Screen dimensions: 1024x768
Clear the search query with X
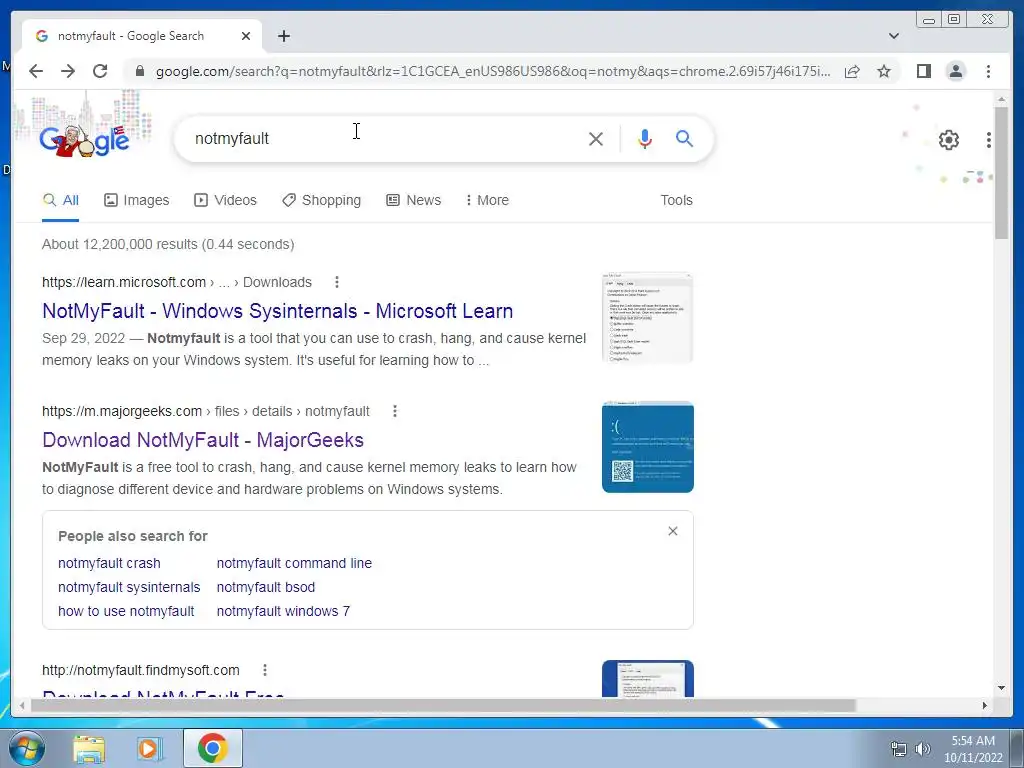click(x=596, y=138)
